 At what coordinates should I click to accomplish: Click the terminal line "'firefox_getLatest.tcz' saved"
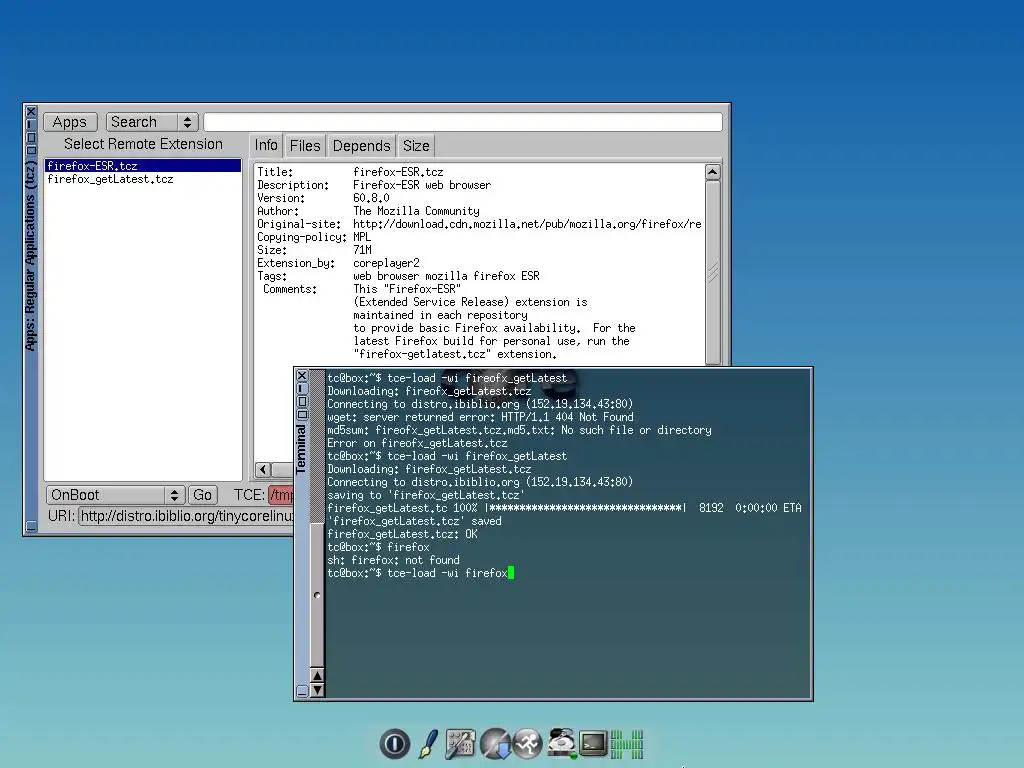(x=414, y=520)
